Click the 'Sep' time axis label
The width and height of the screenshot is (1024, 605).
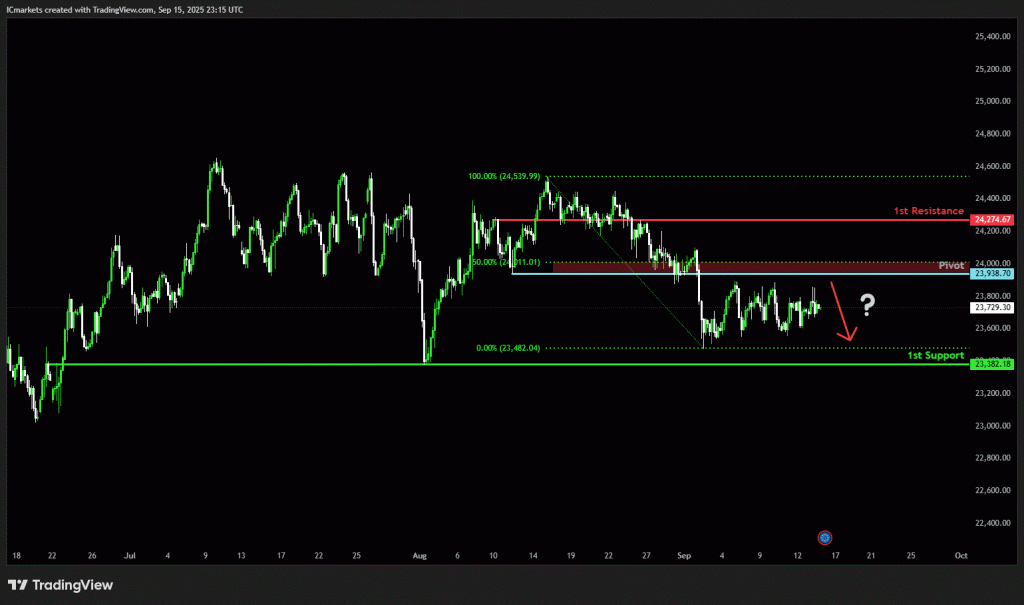[x=684, y=555]
